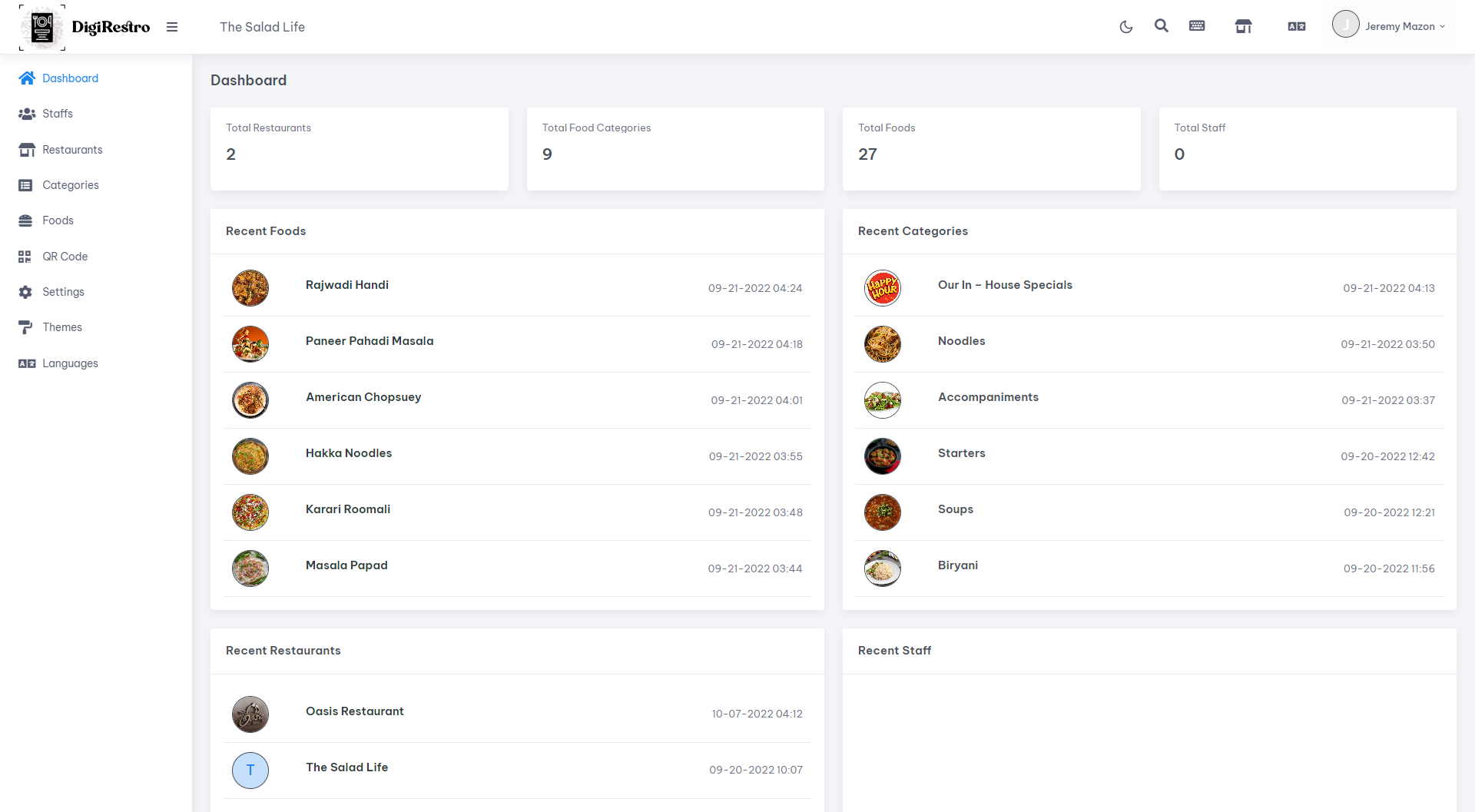Open Settings via the gear icon
Image resolution: width=1475 pixels, height=812 pixels.
tap(26, 292)
